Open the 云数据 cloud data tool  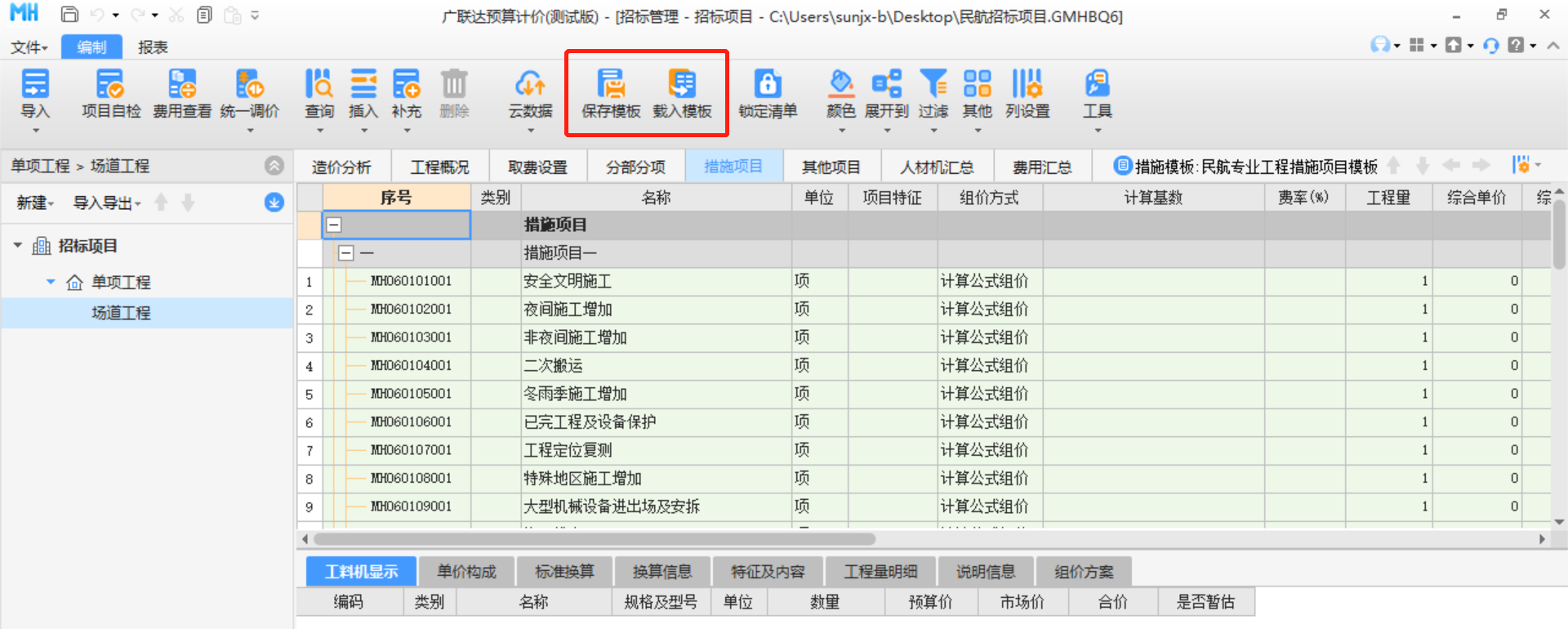pos(530,85)
